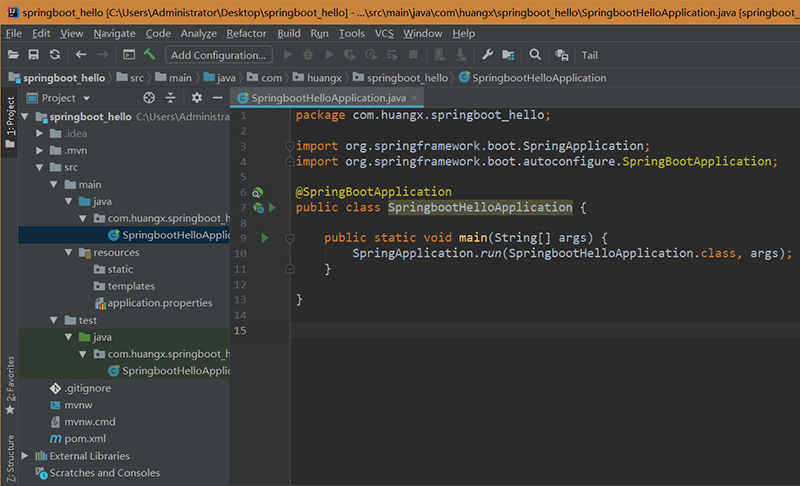Open Project Structure toolbar icon
The width and height of the screenshot is (800, 486).
(x=508, y=55)
